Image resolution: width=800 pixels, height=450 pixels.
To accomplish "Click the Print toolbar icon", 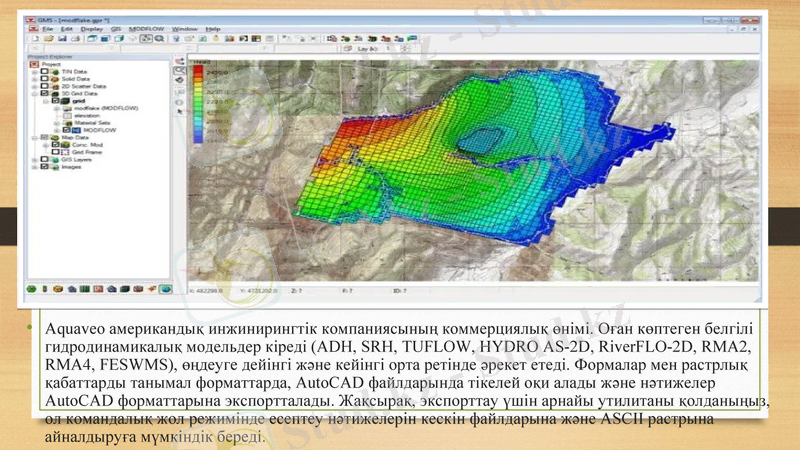I will (76, 39).
